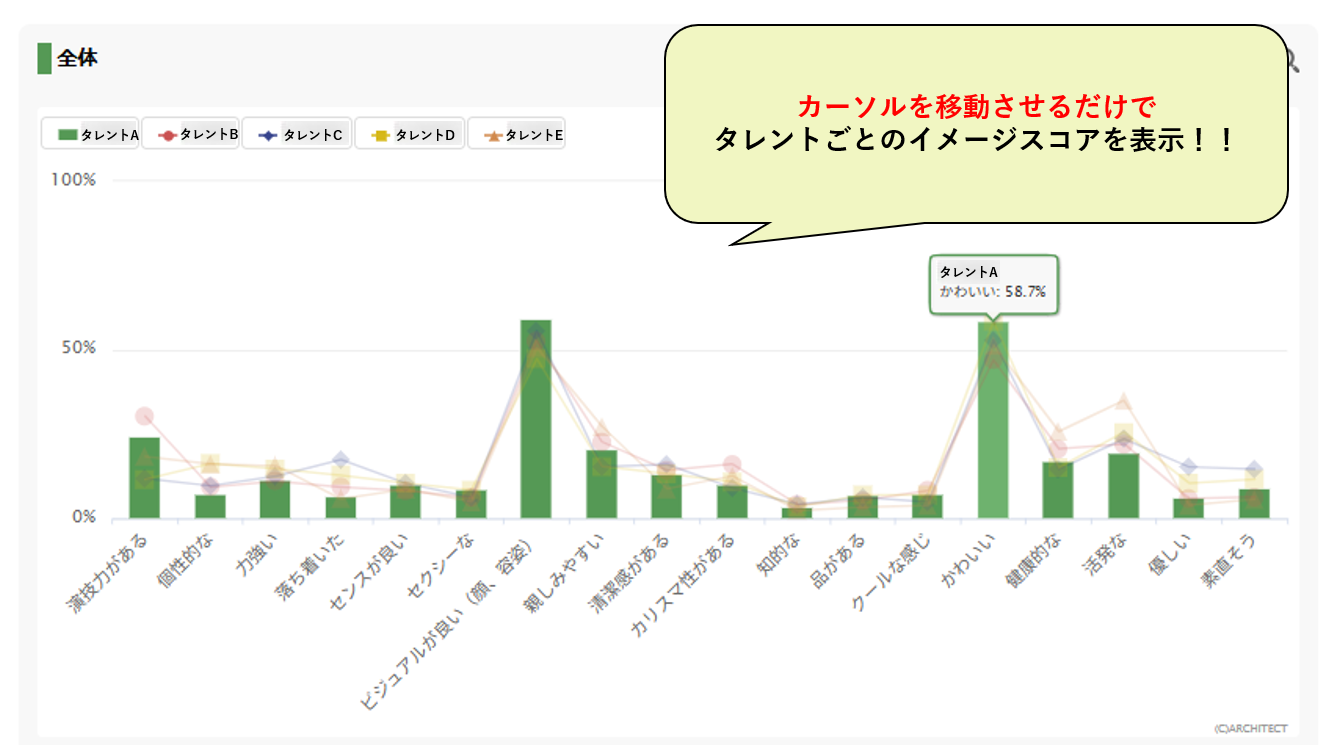Click タレントE's triangle marker above 活発な
The height and width of the screenshot is (745, 1327).
pos(1123,402)
